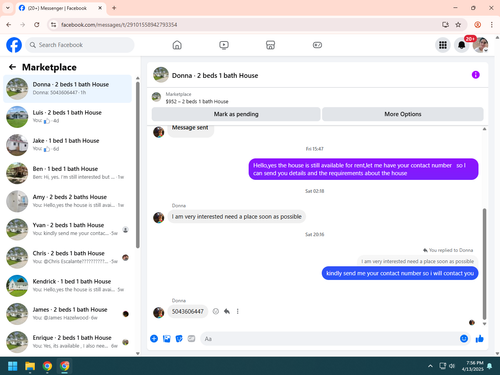Open Enrique 2 beds 1 bath conversation
The image size is (500, 375).
coord(67,342)
